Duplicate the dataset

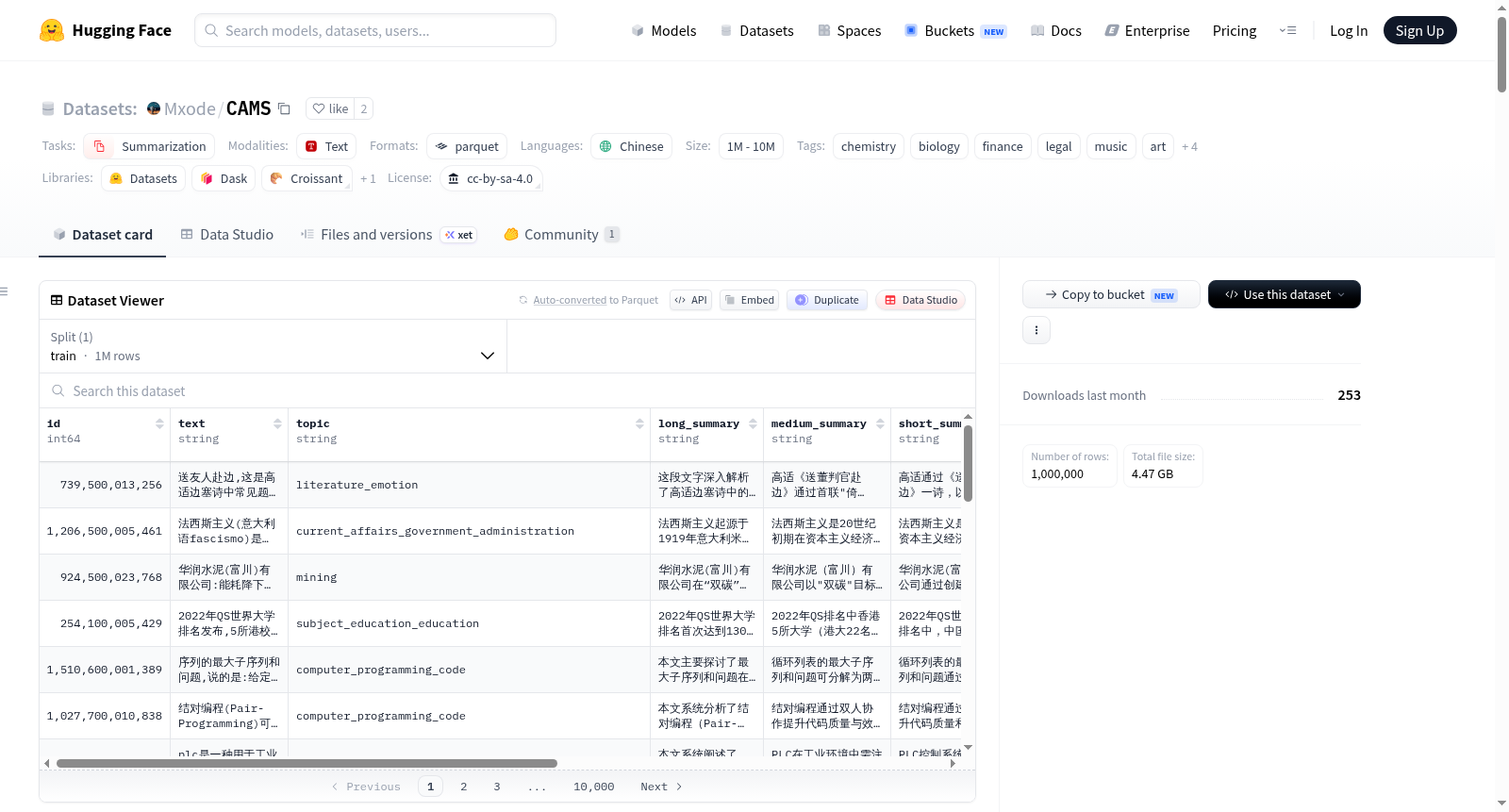click(x=827, y=300)
